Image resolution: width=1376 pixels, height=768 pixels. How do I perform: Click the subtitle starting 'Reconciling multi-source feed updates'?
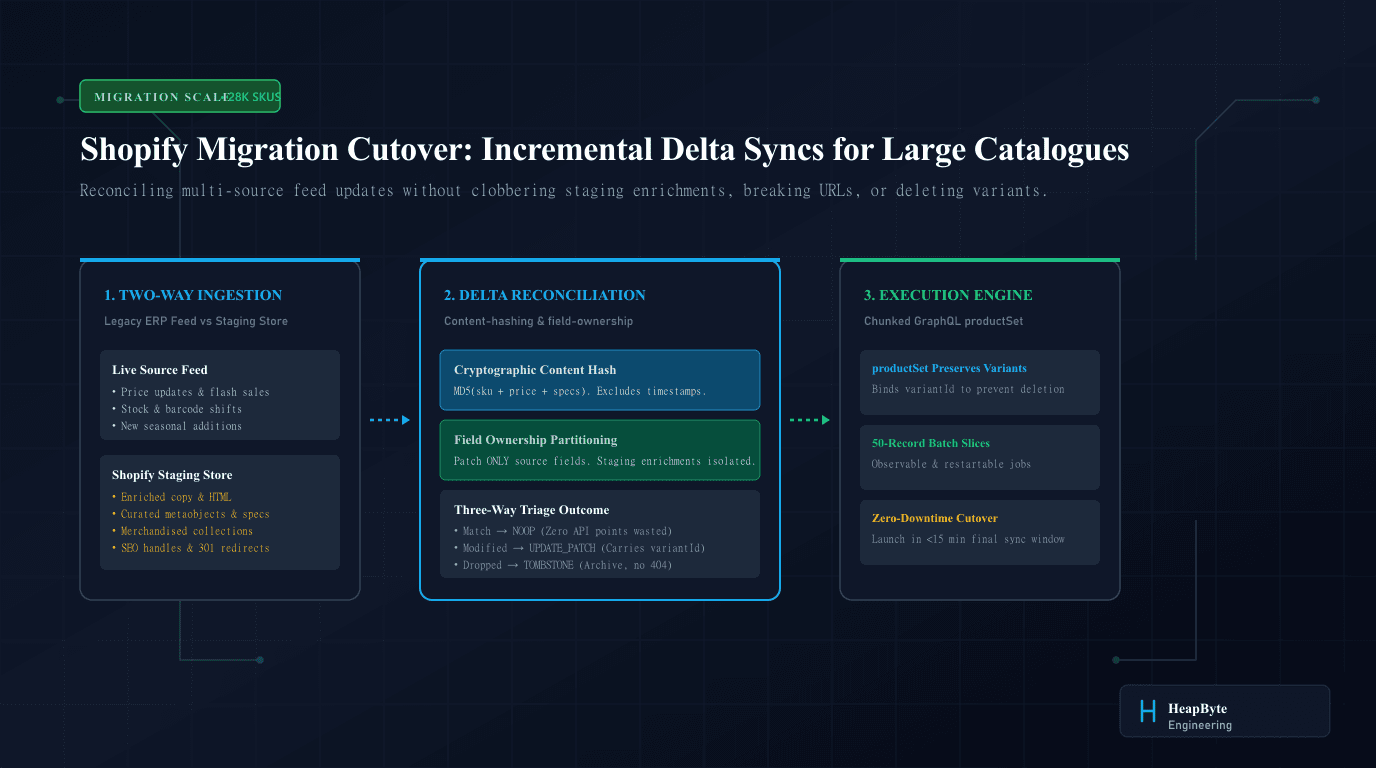tap(564, 190)
